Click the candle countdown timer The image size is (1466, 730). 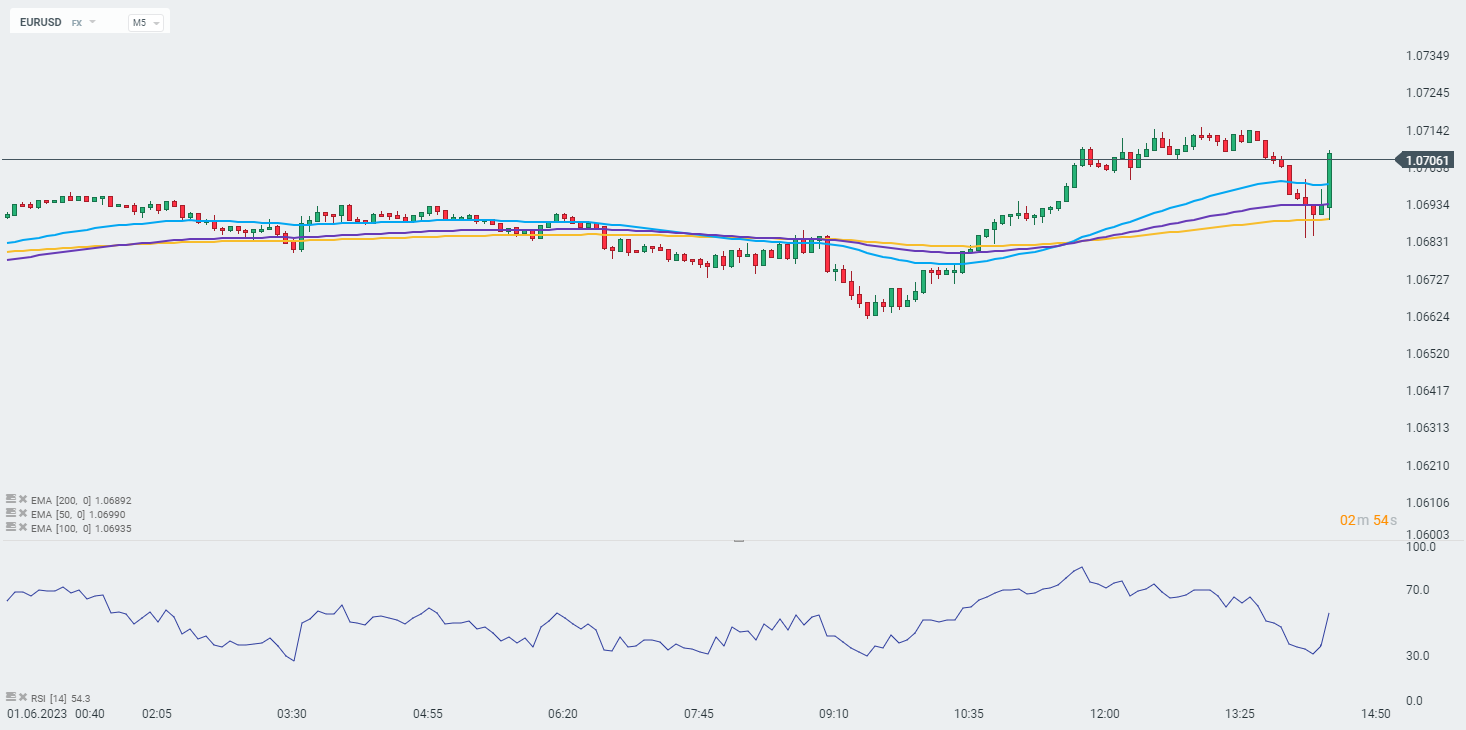pos(1368,520)
